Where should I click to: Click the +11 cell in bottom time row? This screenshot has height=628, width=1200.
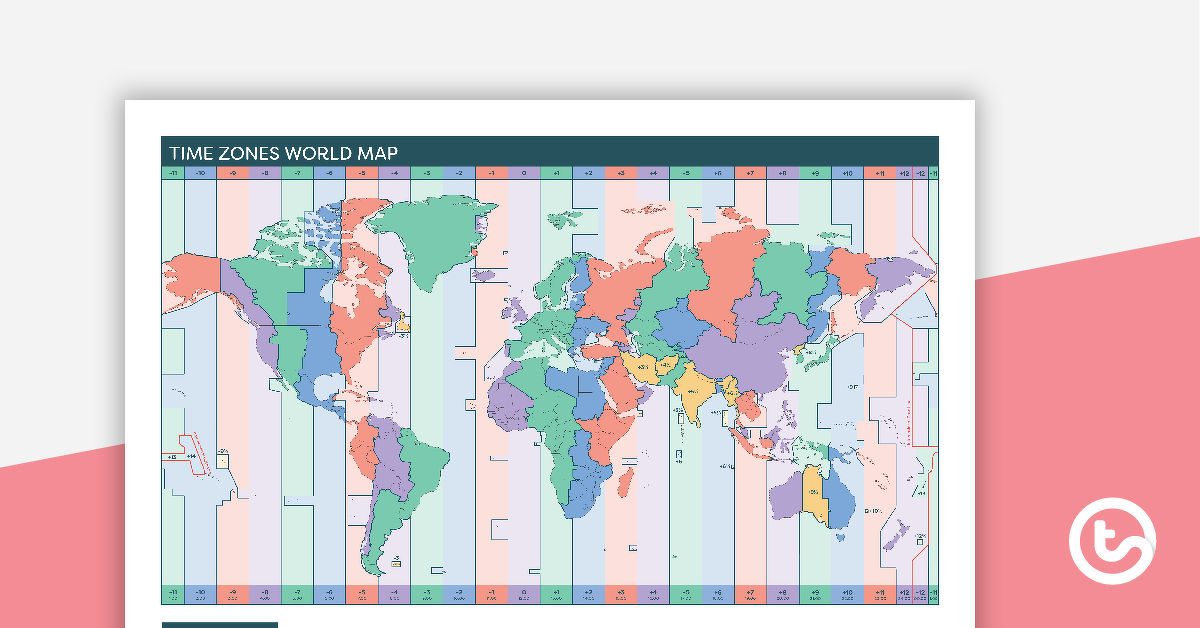coord(879,593)
